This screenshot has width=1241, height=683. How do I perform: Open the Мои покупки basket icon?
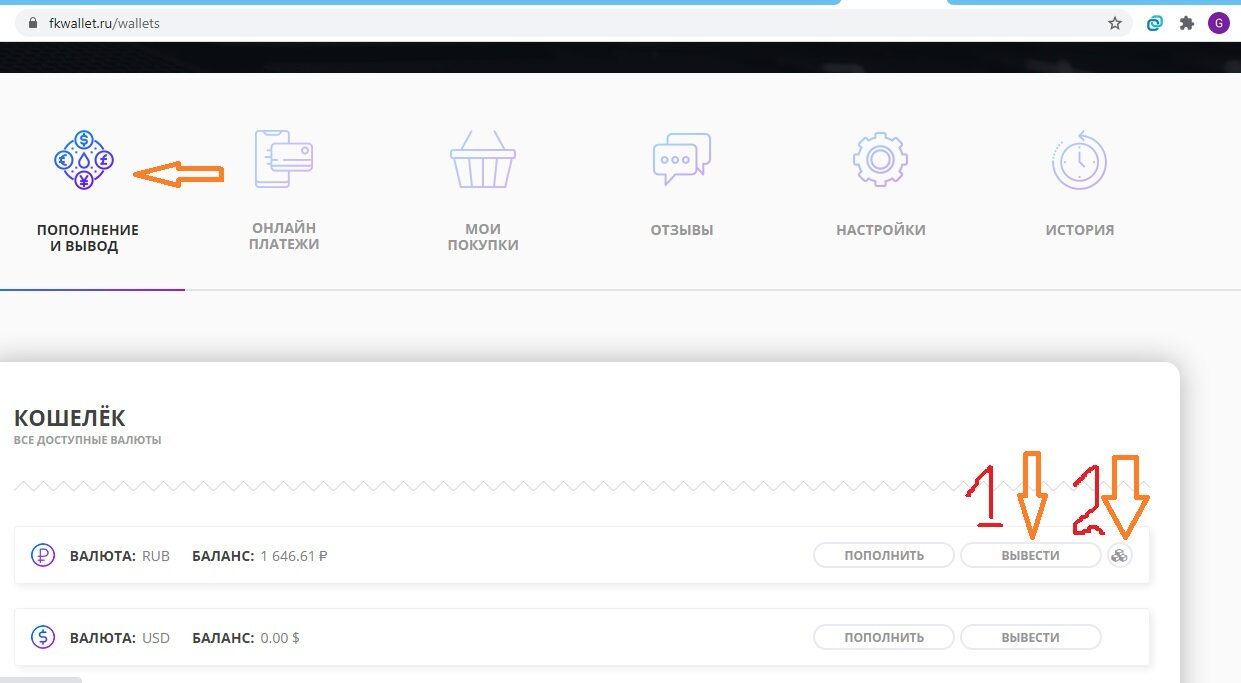tap(483, 160)
